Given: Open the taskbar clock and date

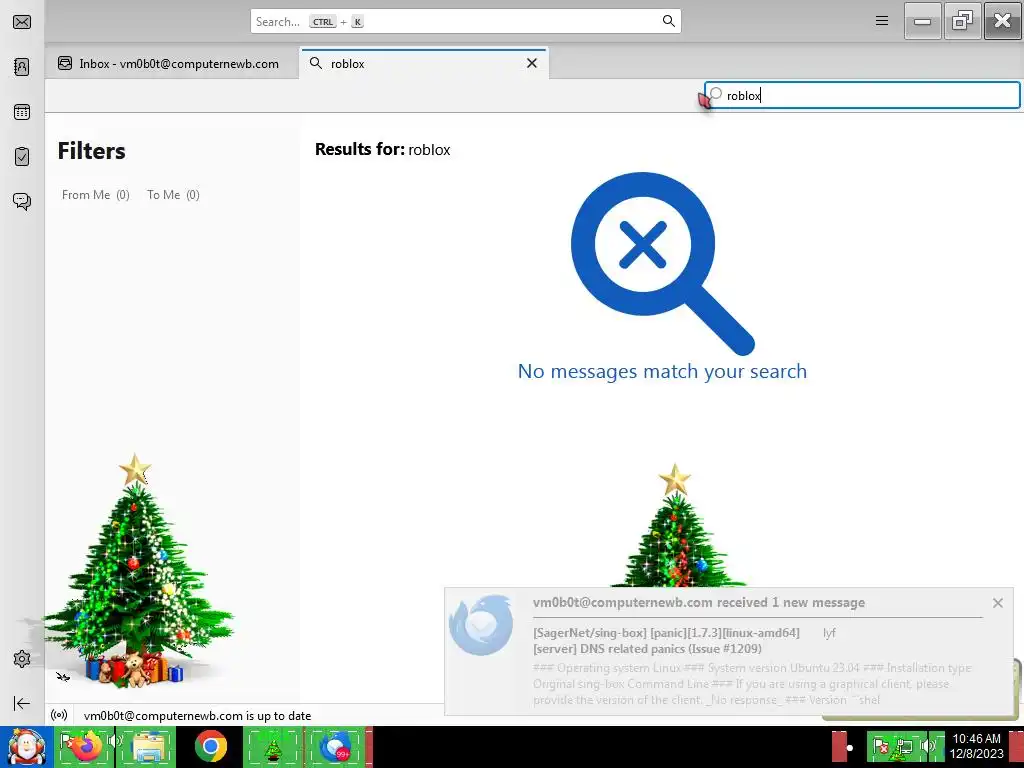Looking at the screenshot, I should (976, 746).
